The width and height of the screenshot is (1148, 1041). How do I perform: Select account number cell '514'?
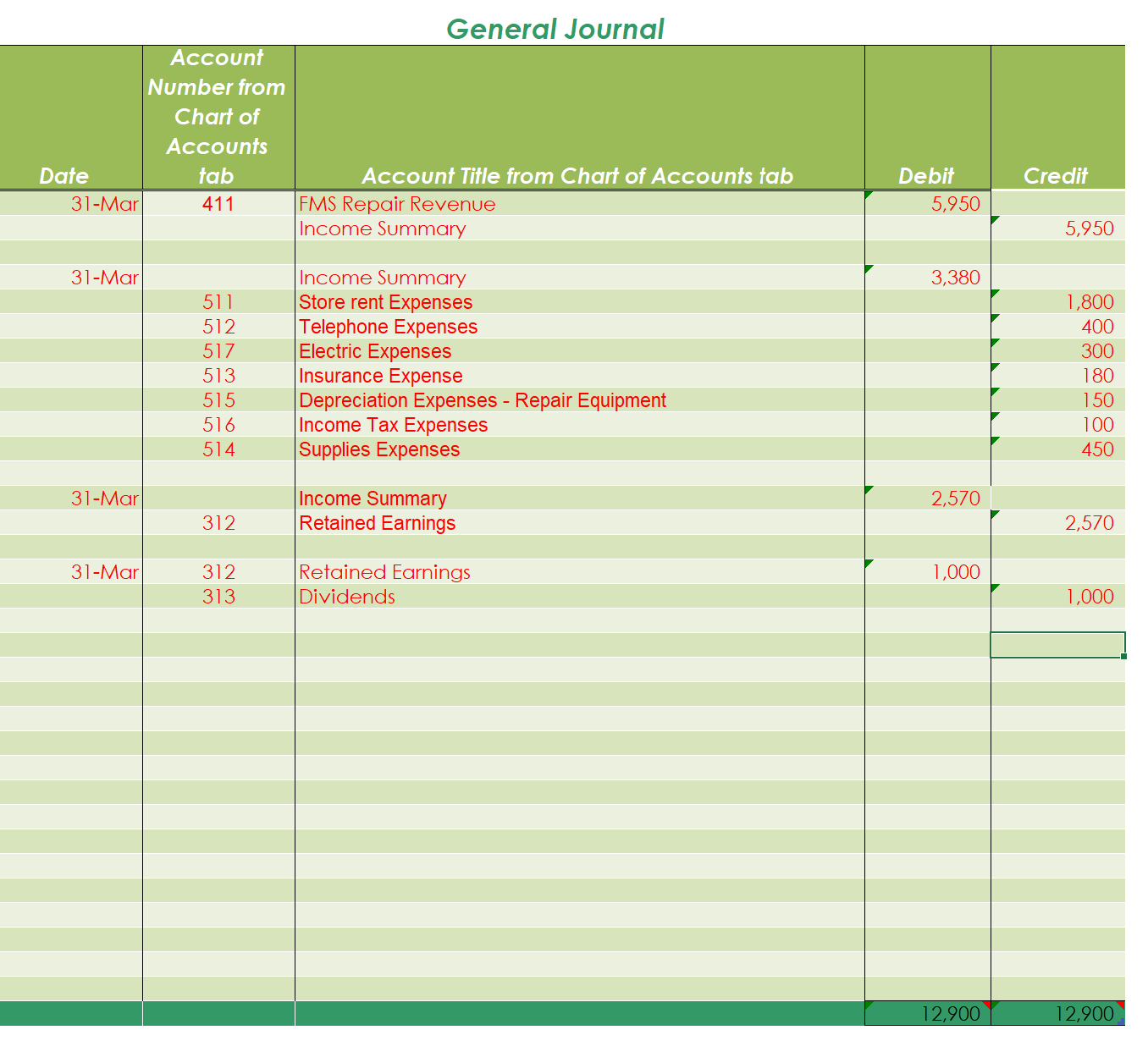click(218, 449)
